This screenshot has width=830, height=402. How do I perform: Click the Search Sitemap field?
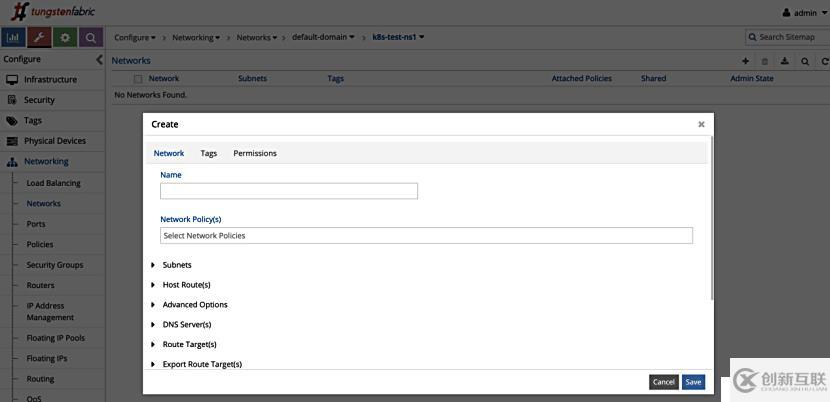[x=787, y=37]
